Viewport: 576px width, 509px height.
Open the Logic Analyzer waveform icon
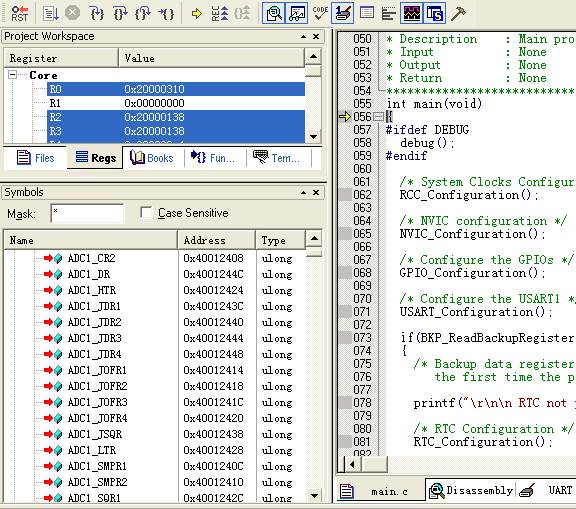point(412,14)
